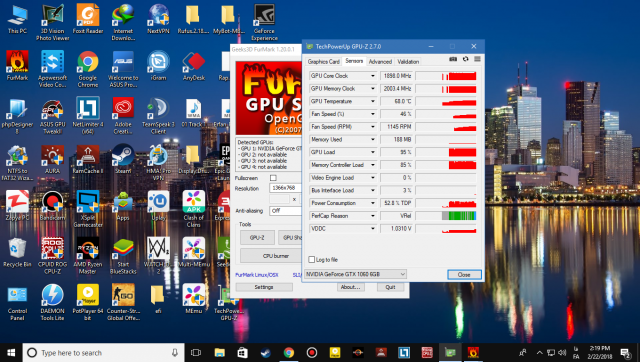Open the This PC desktop icon
Screen dimensions: 640x362
tap(17, 19)
